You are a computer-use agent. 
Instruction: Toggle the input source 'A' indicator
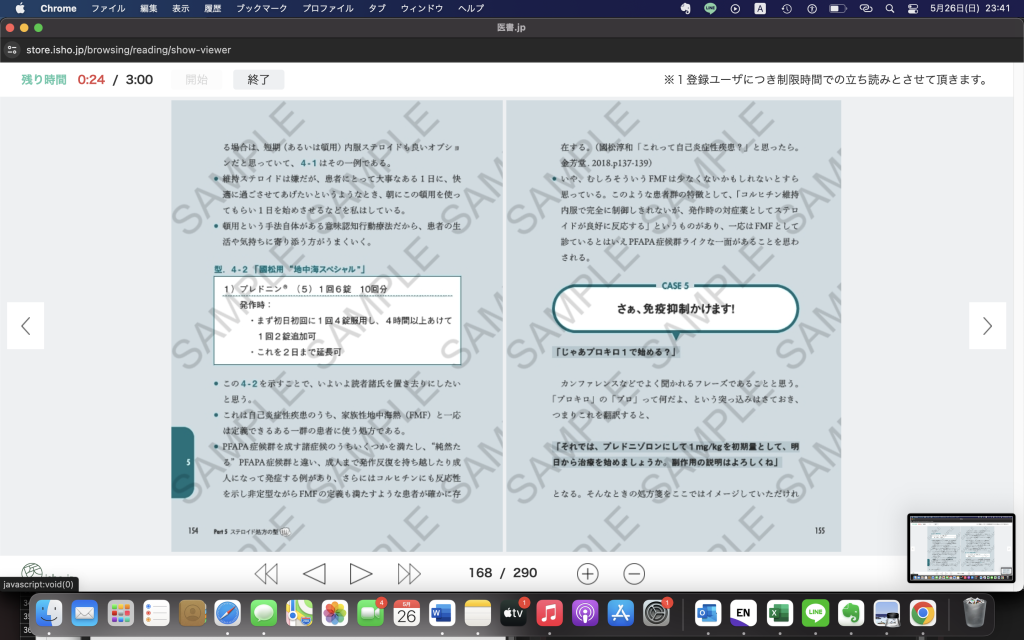coord(760,8)
